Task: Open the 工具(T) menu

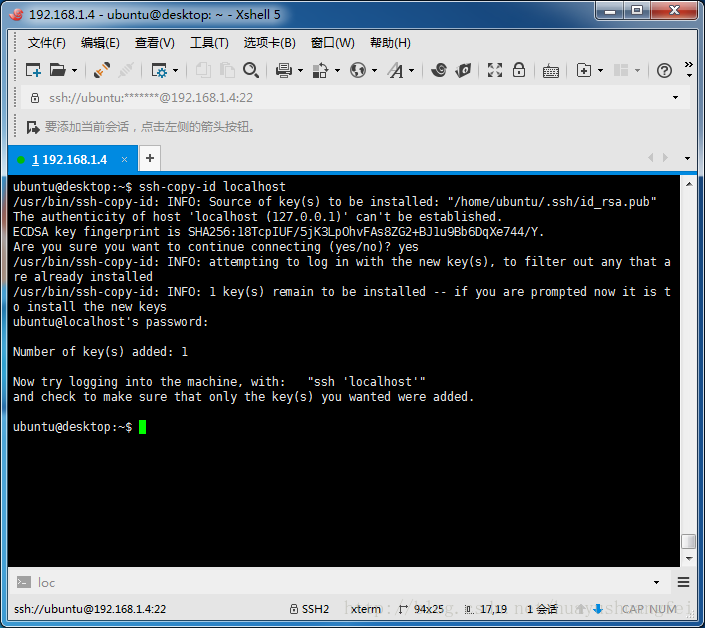Action: coord(209,43)
